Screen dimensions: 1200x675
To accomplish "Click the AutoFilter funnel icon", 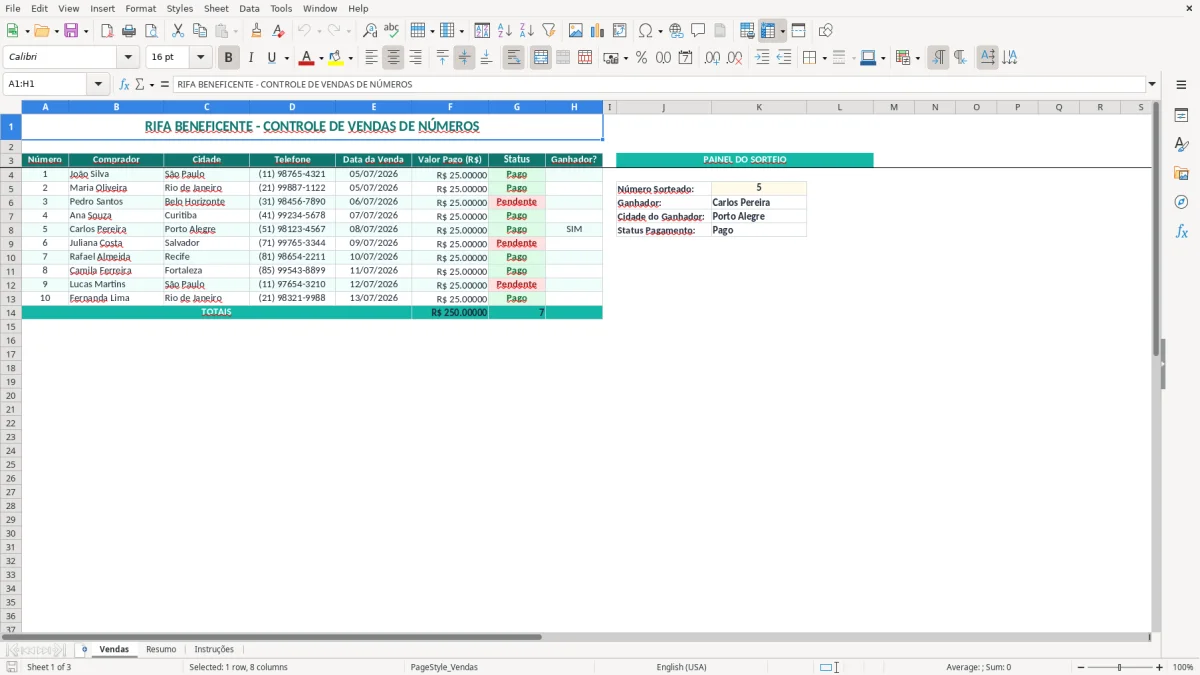I will point(548,31).
